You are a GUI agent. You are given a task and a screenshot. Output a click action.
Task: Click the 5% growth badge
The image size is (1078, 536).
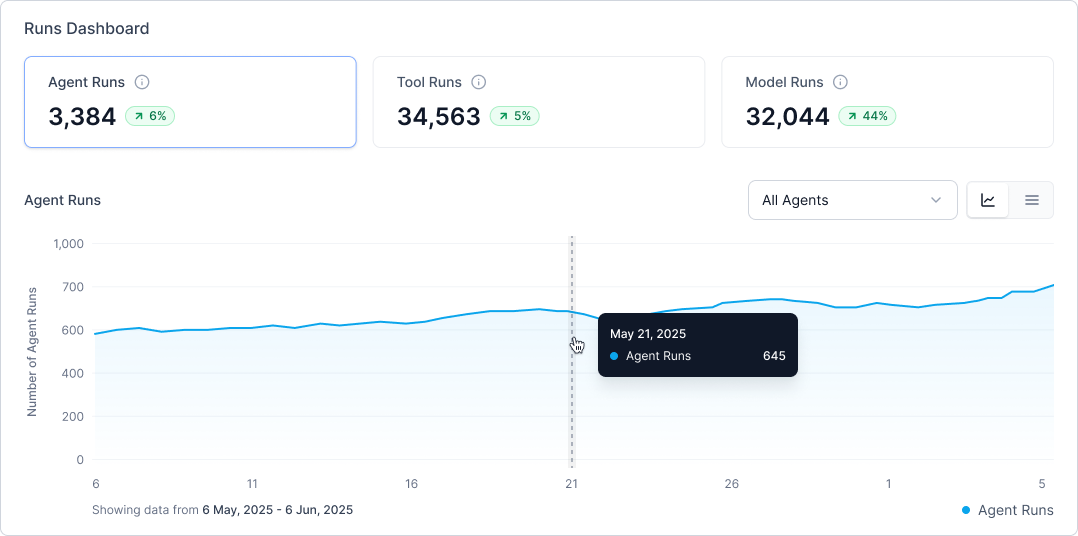[515, 116]
